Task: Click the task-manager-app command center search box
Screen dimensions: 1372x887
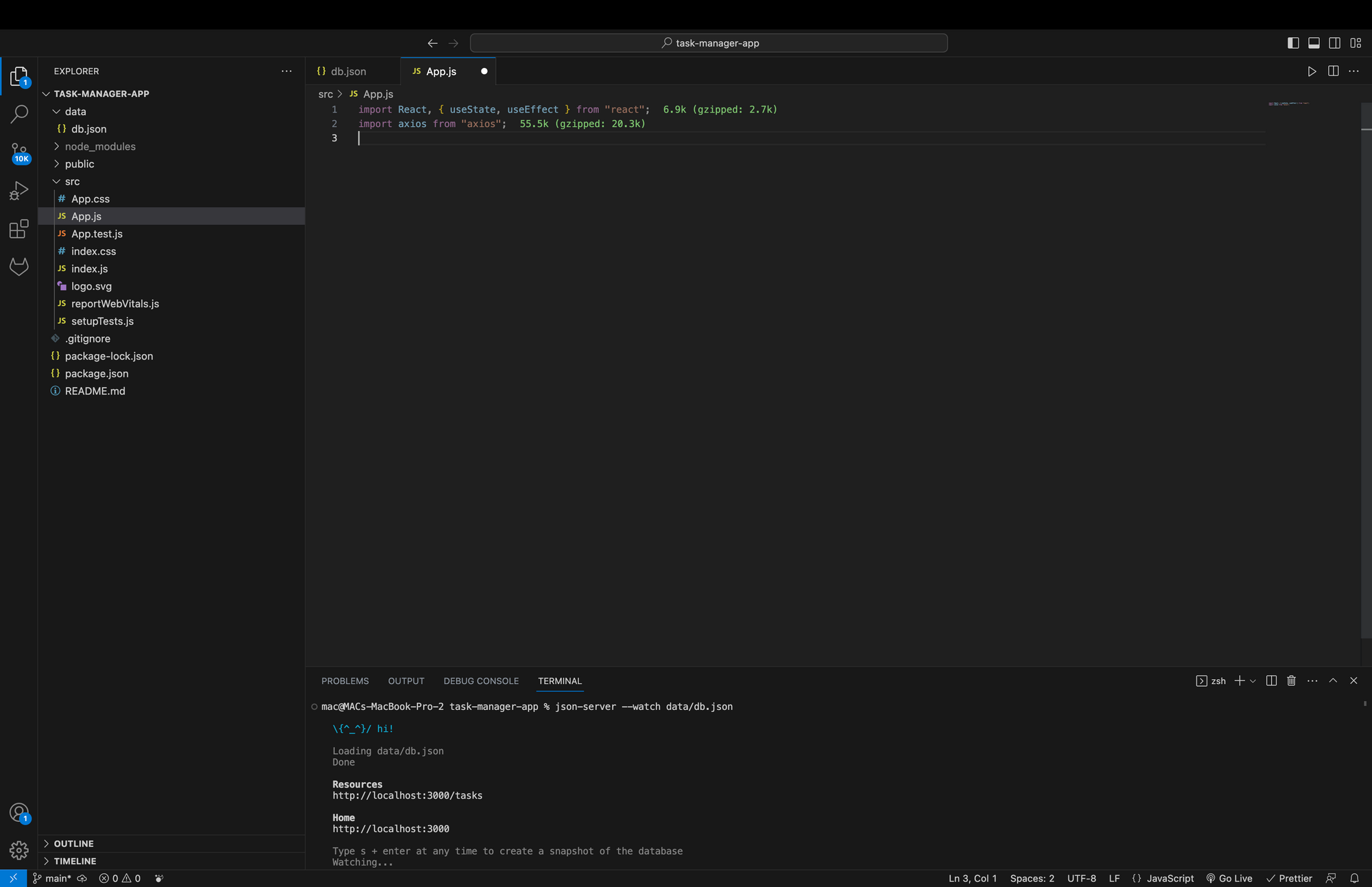Action: (709, 43)
